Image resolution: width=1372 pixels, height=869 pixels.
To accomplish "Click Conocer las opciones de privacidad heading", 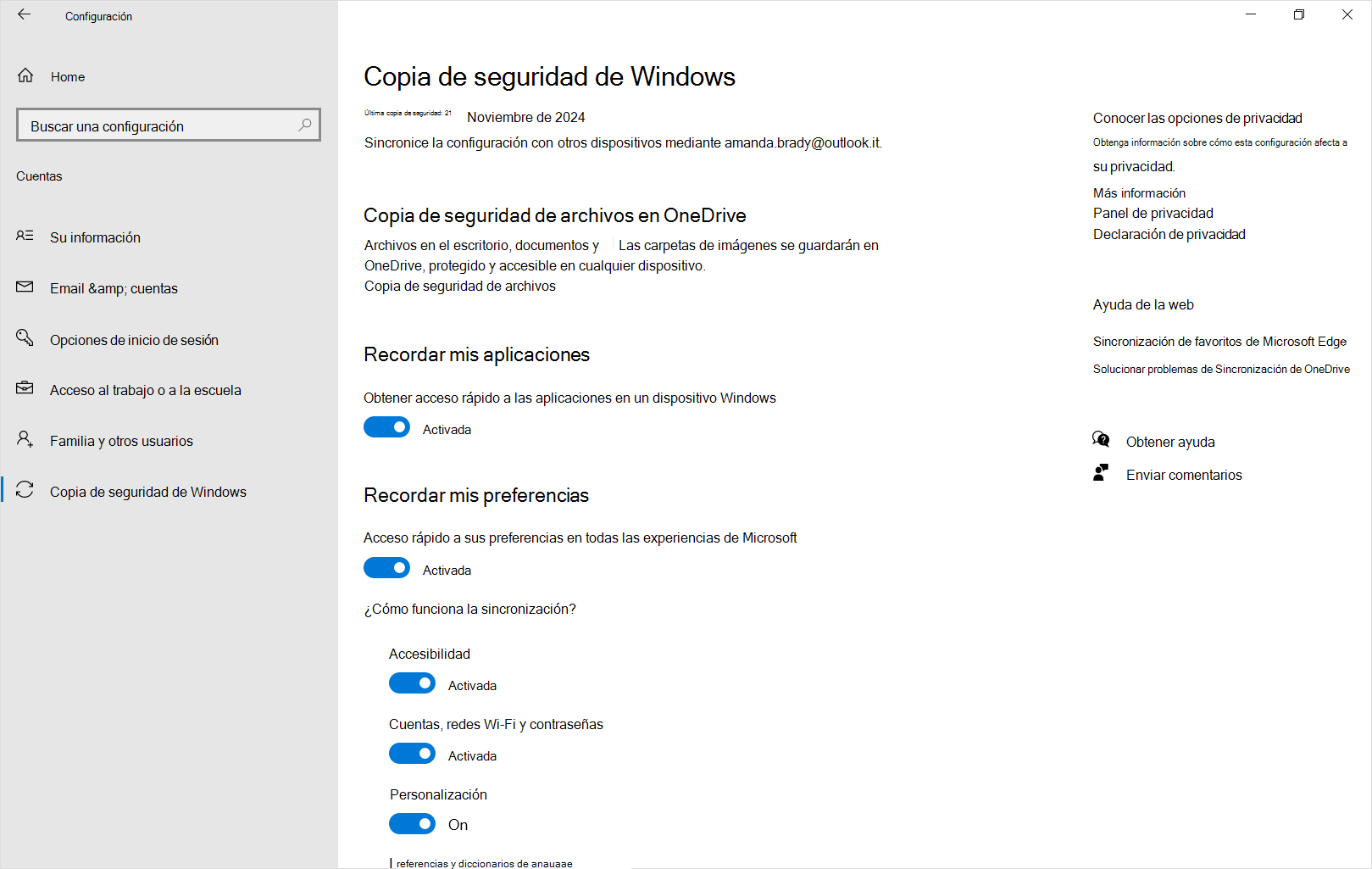I will point(1197,119).
